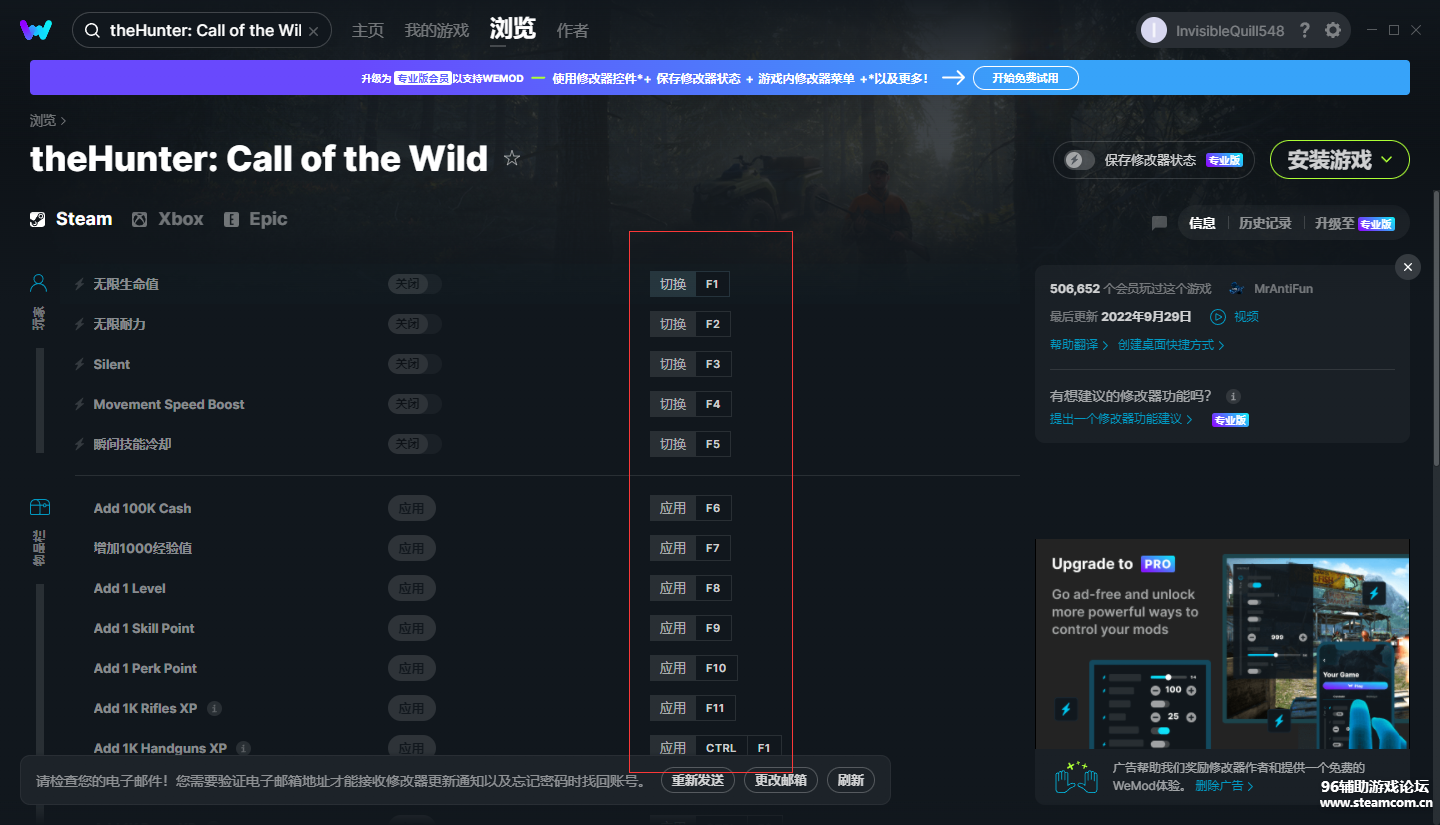Click the help question mark icon
Image resolution: width=1440 pixels, height=825 pixels.
point(1304,30)
